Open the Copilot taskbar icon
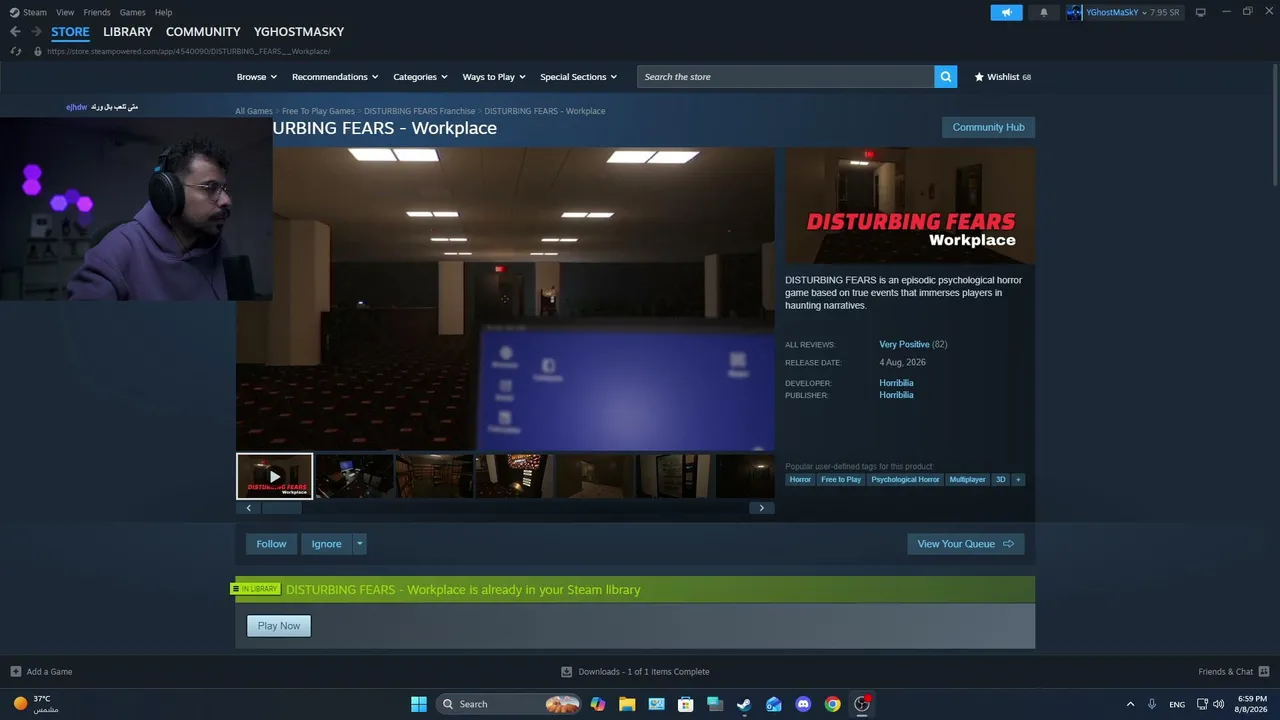Image resolution: width=1280 pixels, height=720 pixels. (x=598, y=704)
